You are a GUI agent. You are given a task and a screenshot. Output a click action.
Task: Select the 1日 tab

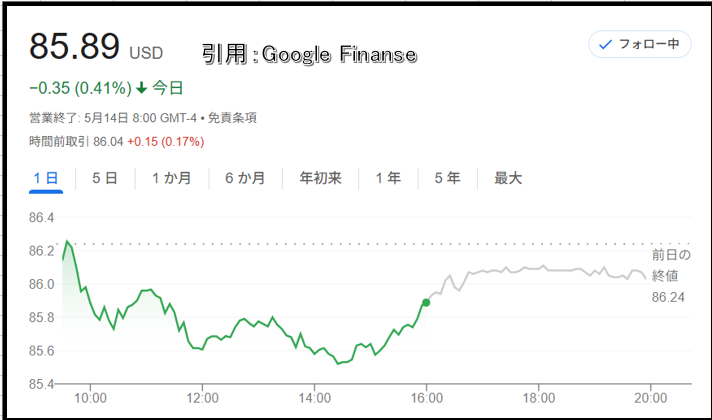click(46, 178)
